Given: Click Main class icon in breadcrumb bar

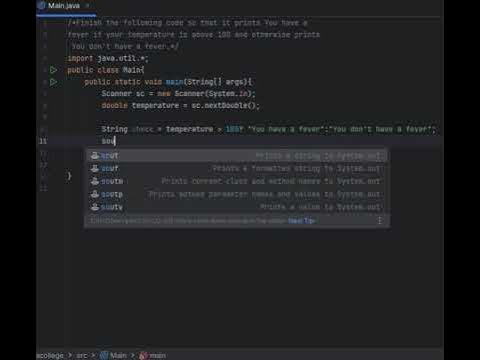Looking at the screenshot, I should coord(104,356).
